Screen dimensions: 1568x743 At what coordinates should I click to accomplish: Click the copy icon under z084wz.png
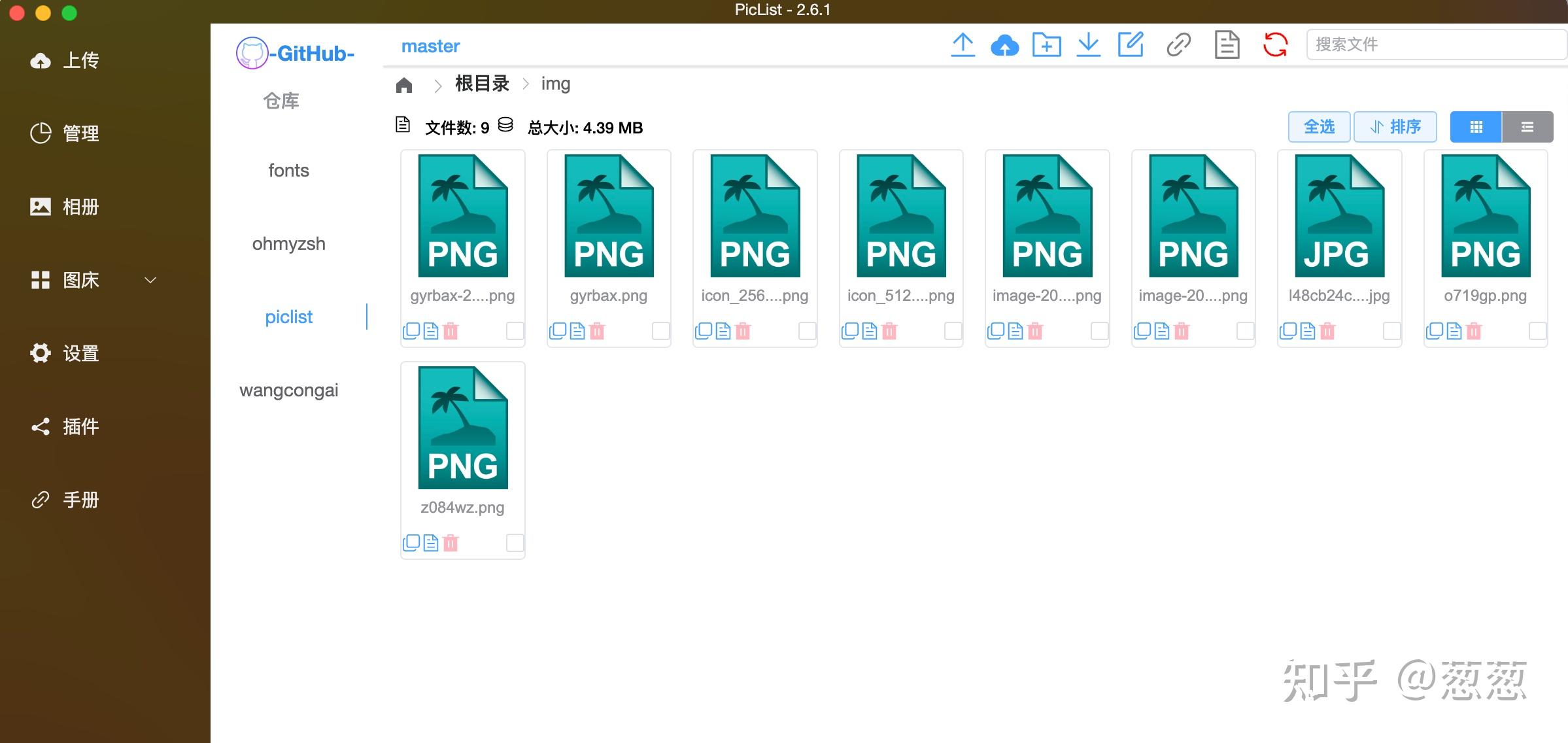point(411,542)
